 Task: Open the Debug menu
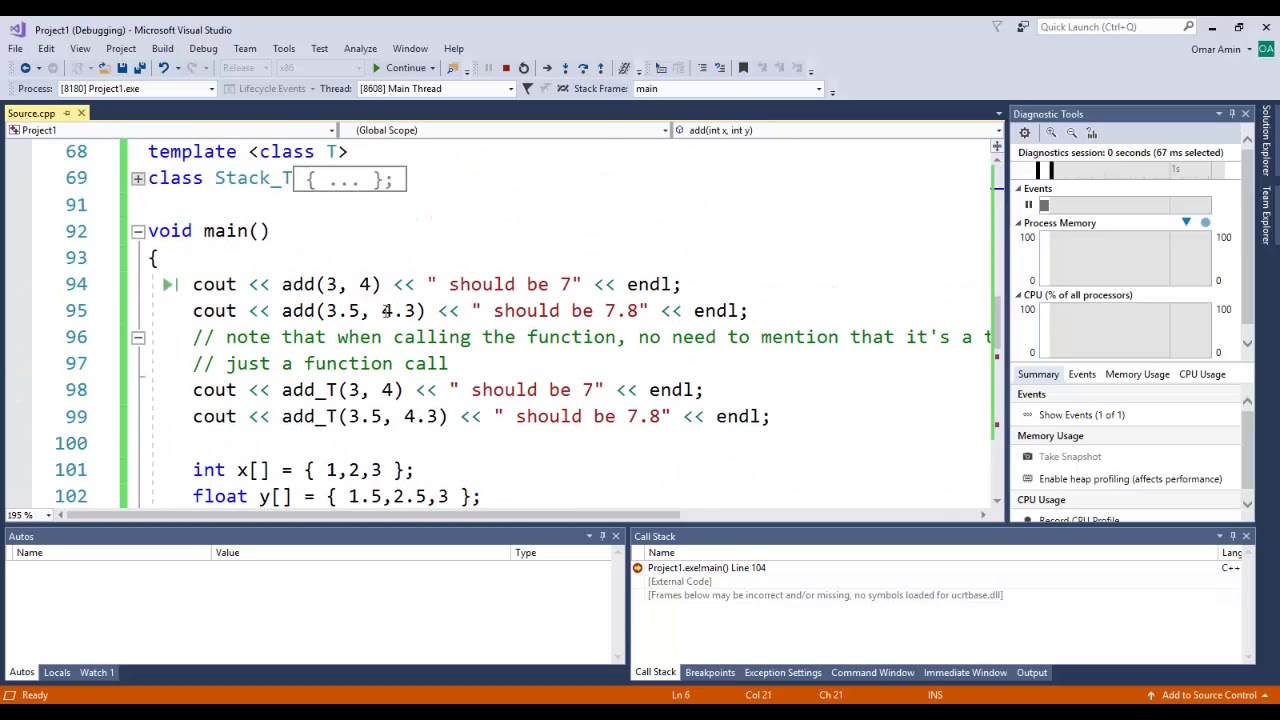coord(203,48)
